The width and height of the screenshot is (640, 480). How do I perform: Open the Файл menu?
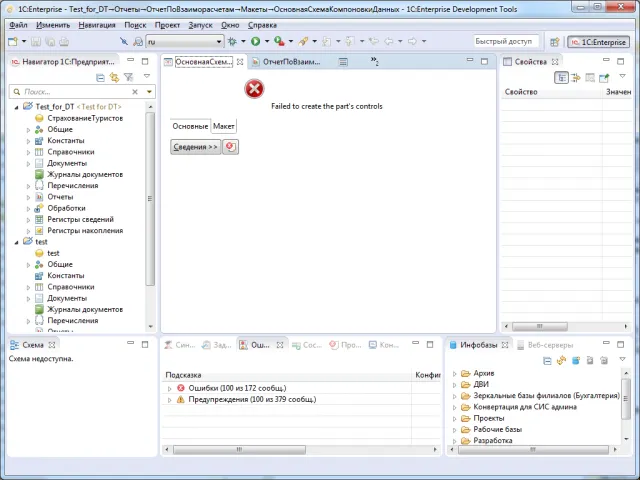tap(18, 25)
